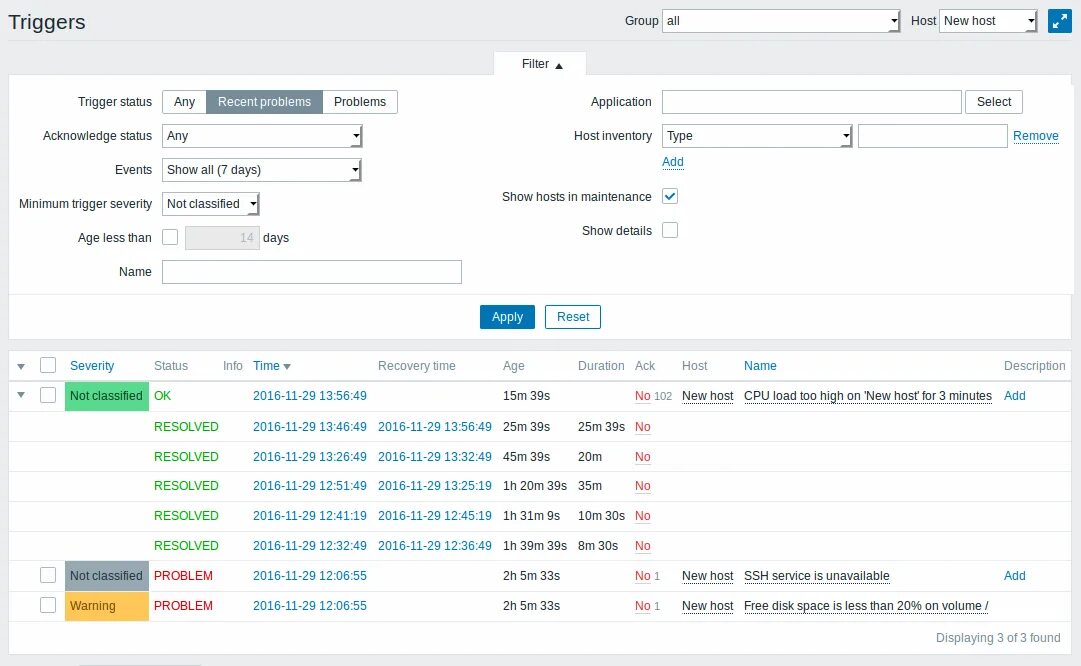1081x666 pixels.
Task: Open the Group dropdown showing all
Action: coord(780,21)
